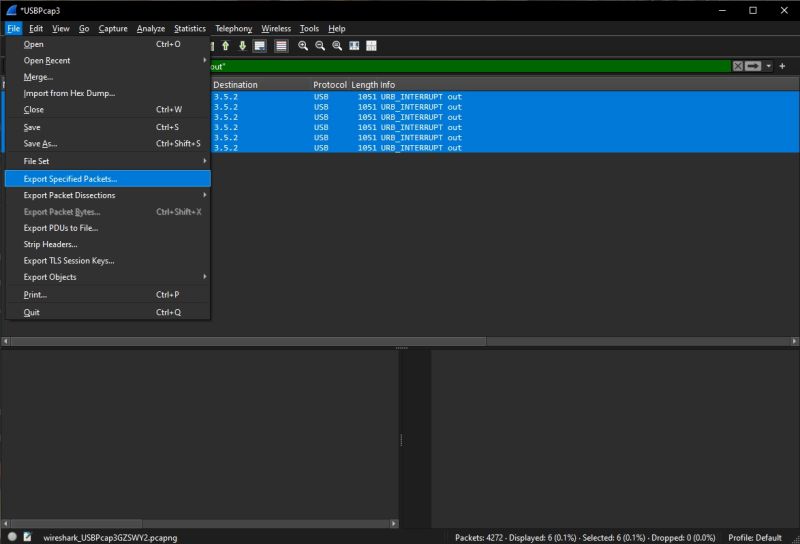The width and height of the screenshot is (800, 544).
Task: Click right arrow of packet list horizontal scrollbar
Action: 794,341
